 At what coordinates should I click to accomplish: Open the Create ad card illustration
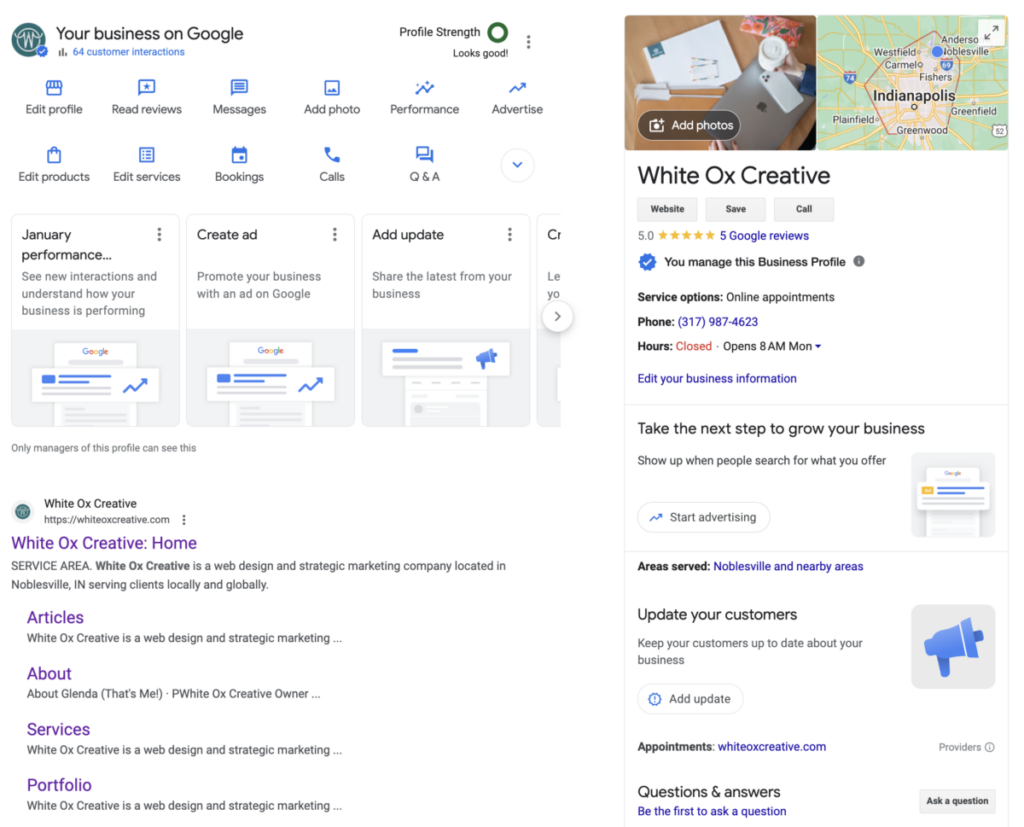pyautogui.click(x=270, y=378)
